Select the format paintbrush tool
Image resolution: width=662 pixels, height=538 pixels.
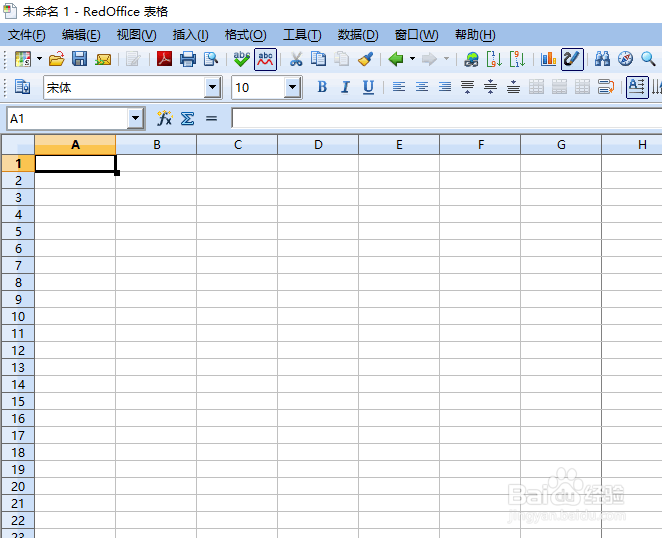tap(365, 59)
